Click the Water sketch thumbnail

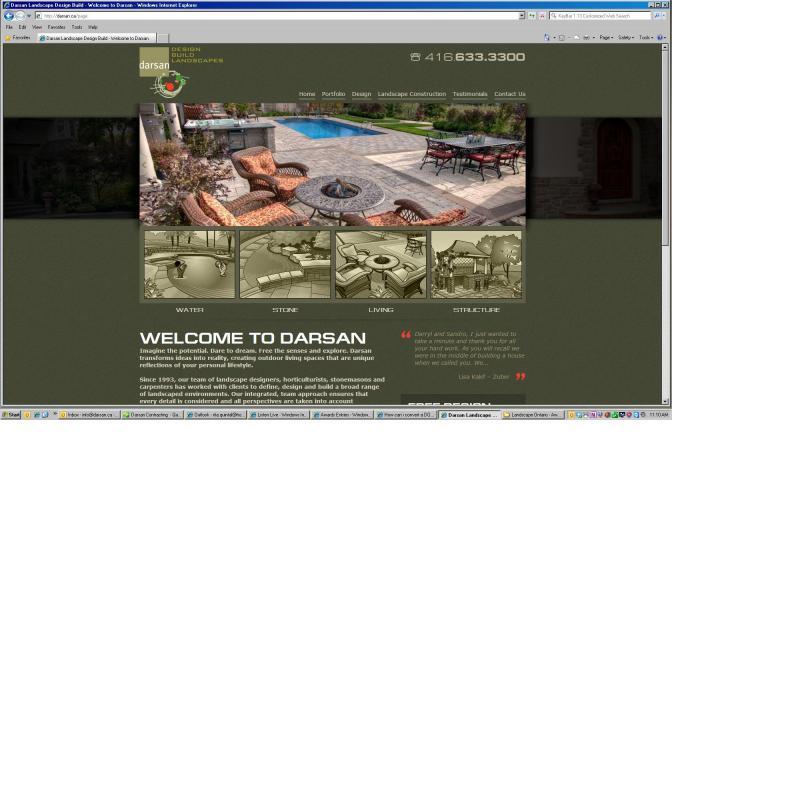tap(189, 265)
